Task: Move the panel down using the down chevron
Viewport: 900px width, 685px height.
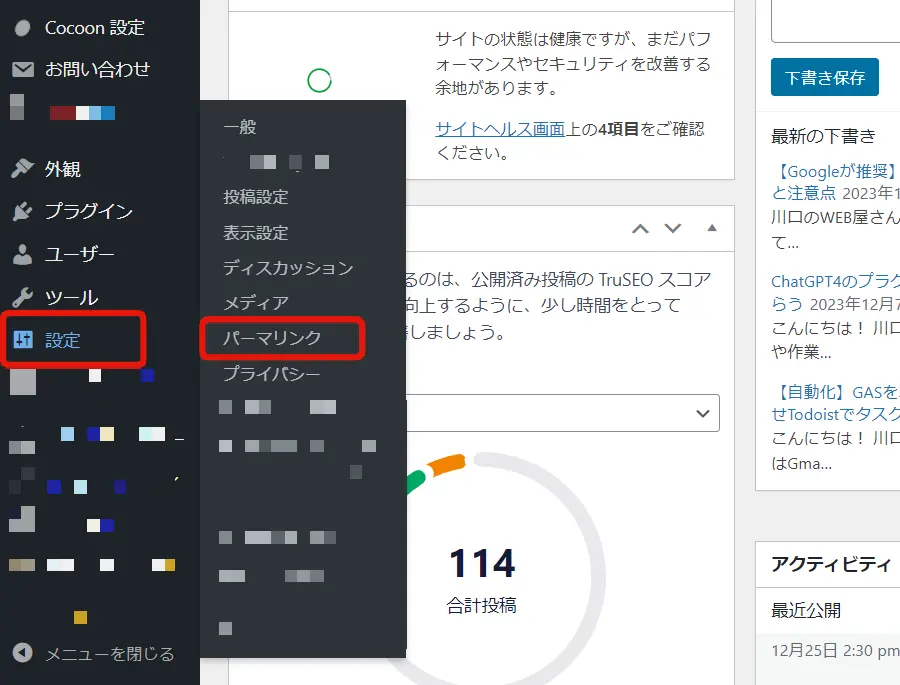Action: pyautogui.click(x=672, y=229)
